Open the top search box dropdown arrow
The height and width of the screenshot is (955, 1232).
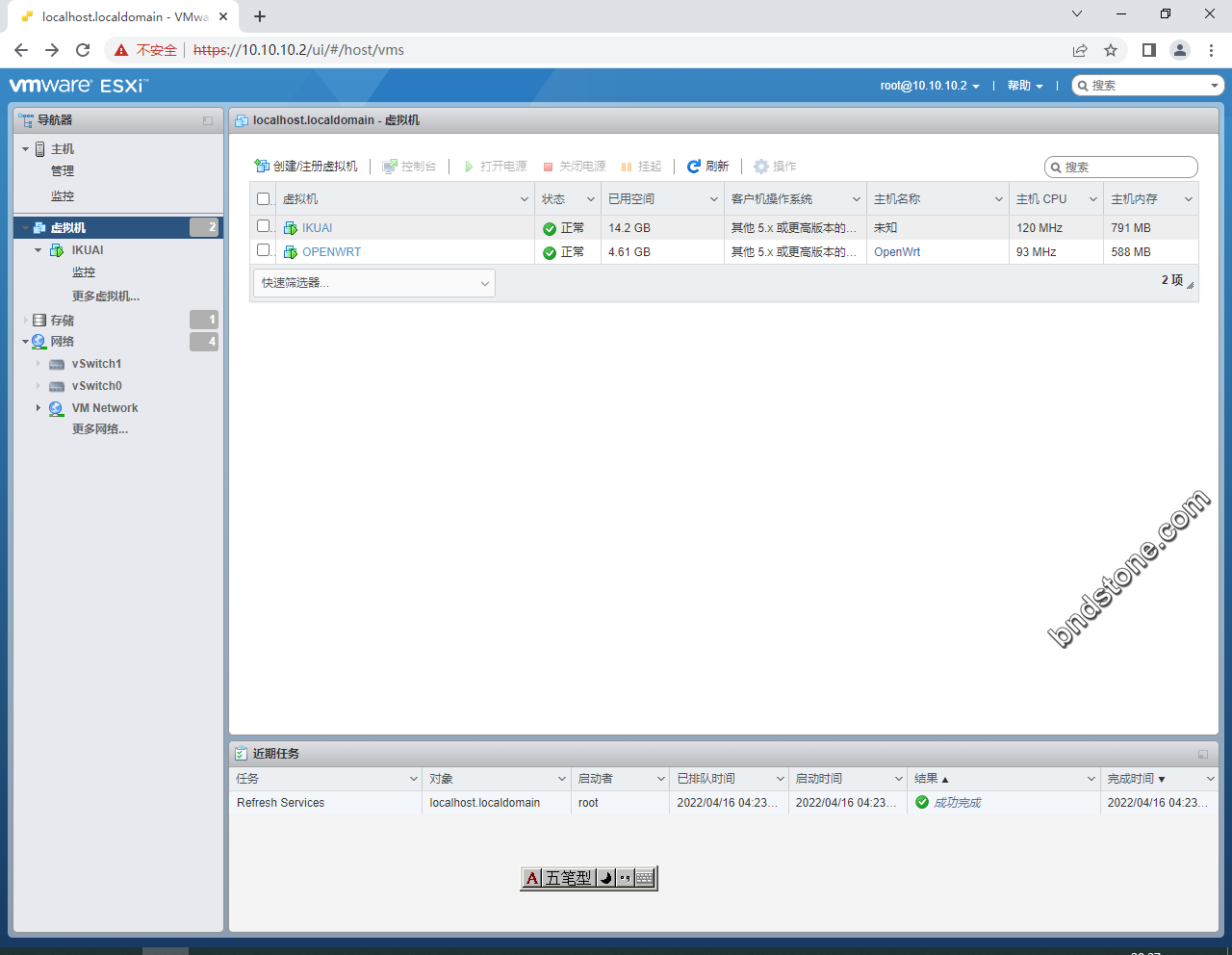click(1215, 86)
